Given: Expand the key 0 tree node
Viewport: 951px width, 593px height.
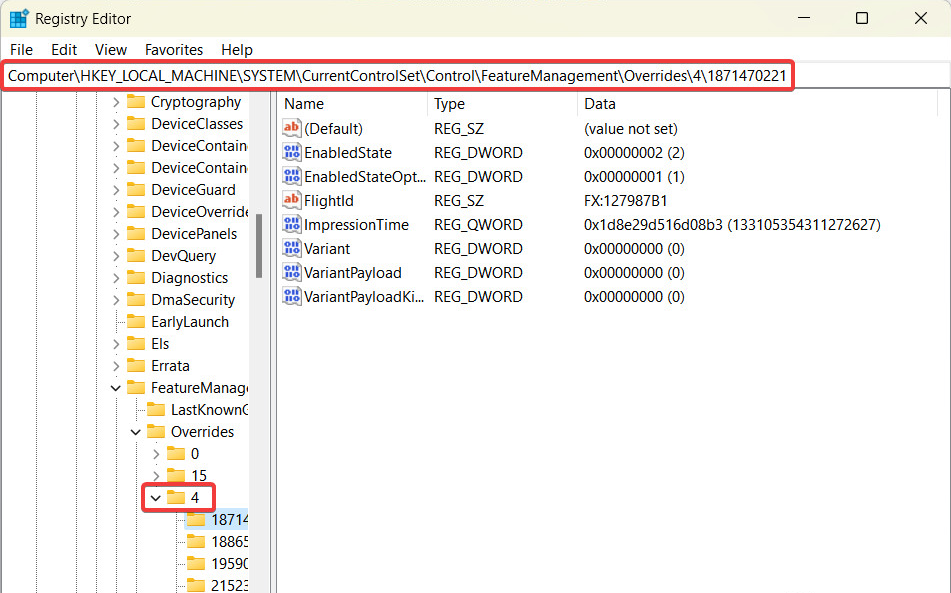Looking at the screenshot, I should [x=156, y=454].
